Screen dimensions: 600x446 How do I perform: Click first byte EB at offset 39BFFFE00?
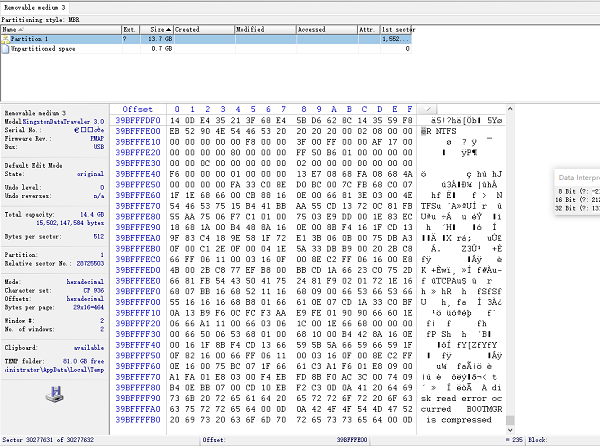tap(174, 131)
